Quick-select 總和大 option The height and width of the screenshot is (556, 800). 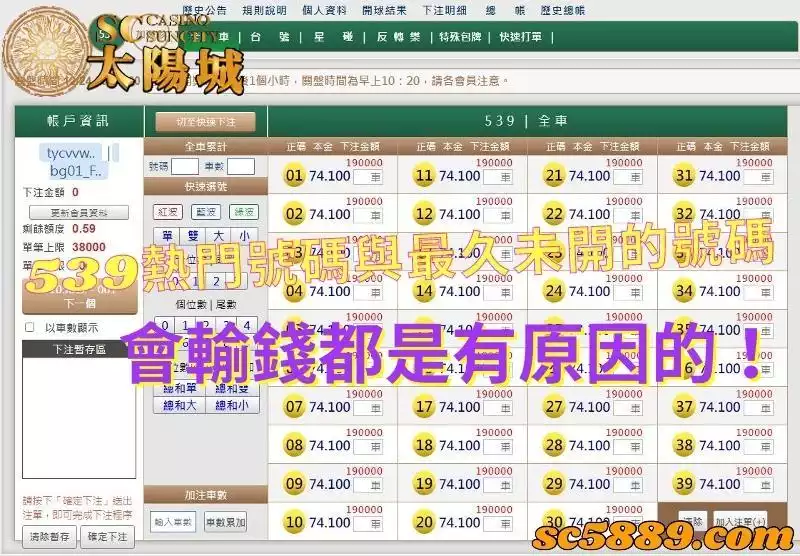[x=180, y=405]
